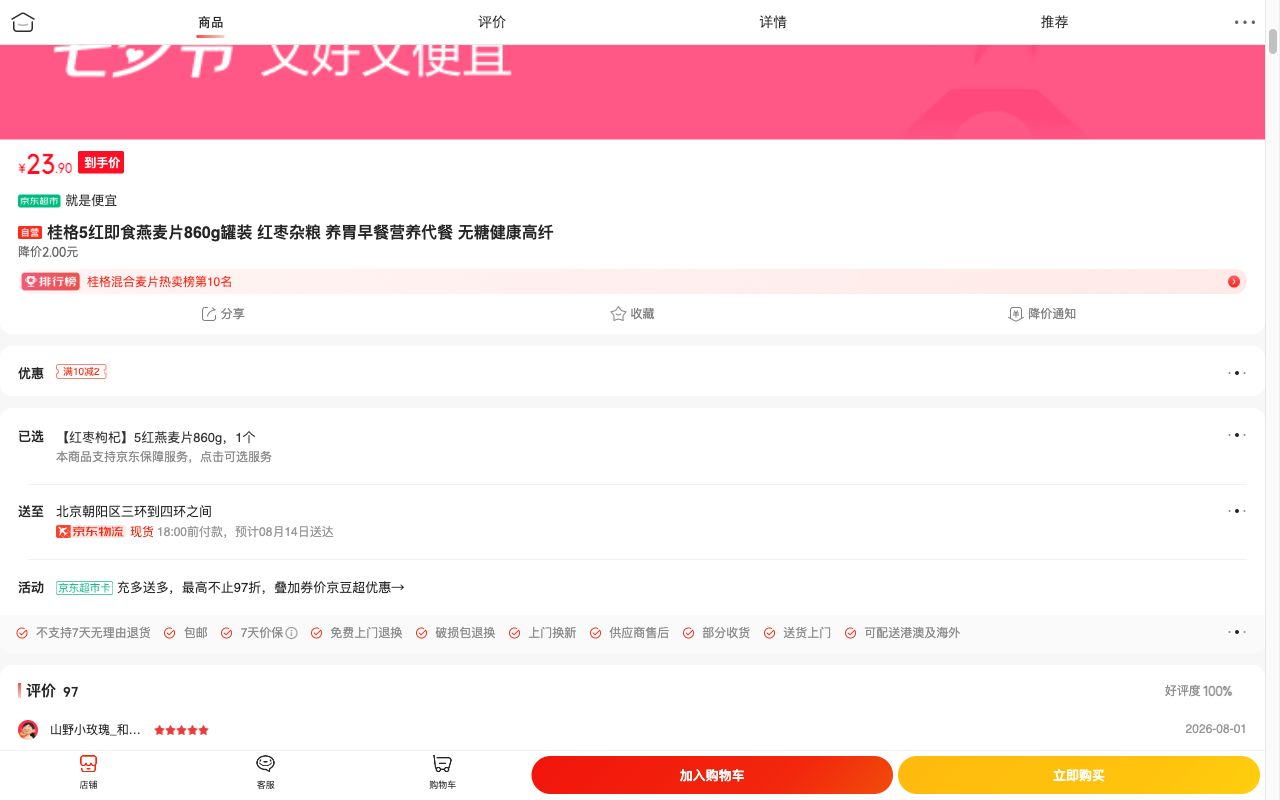
Task: Switch to the 评价 tab
Action: [x=492, y=22]
